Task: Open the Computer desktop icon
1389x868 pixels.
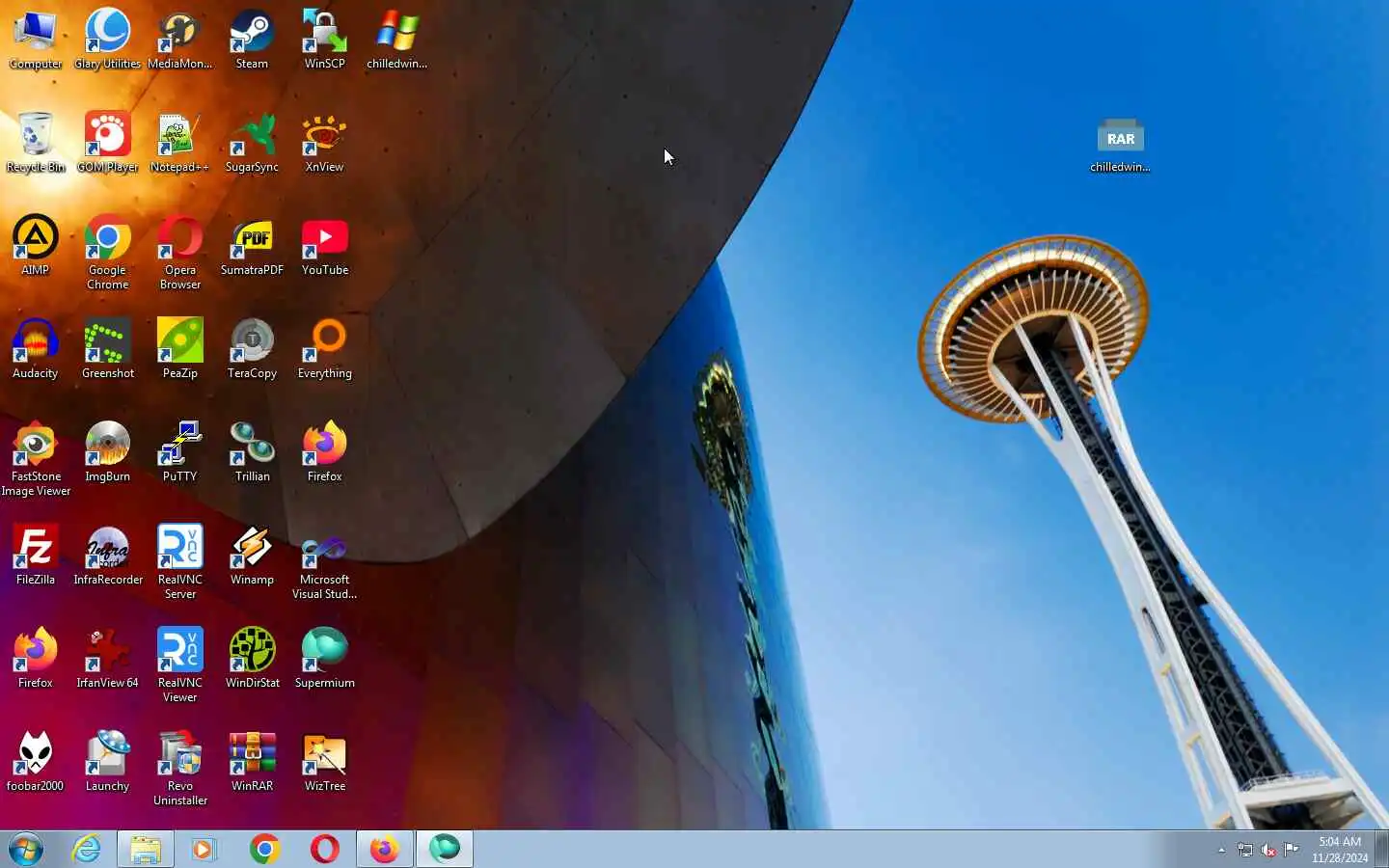Action: (x=36, y=39)
